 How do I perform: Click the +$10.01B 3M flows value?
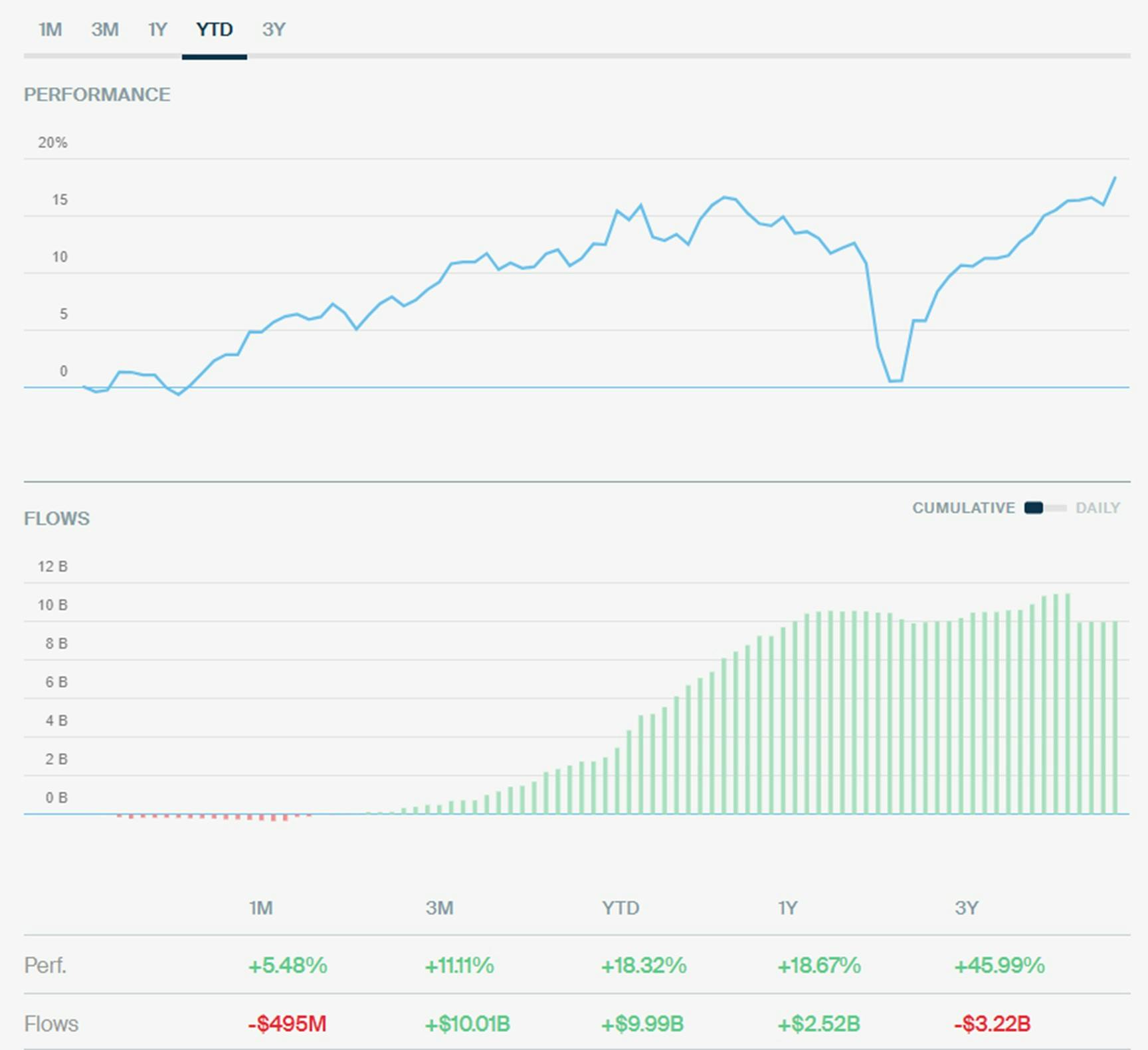click(x=467, y=1023)
